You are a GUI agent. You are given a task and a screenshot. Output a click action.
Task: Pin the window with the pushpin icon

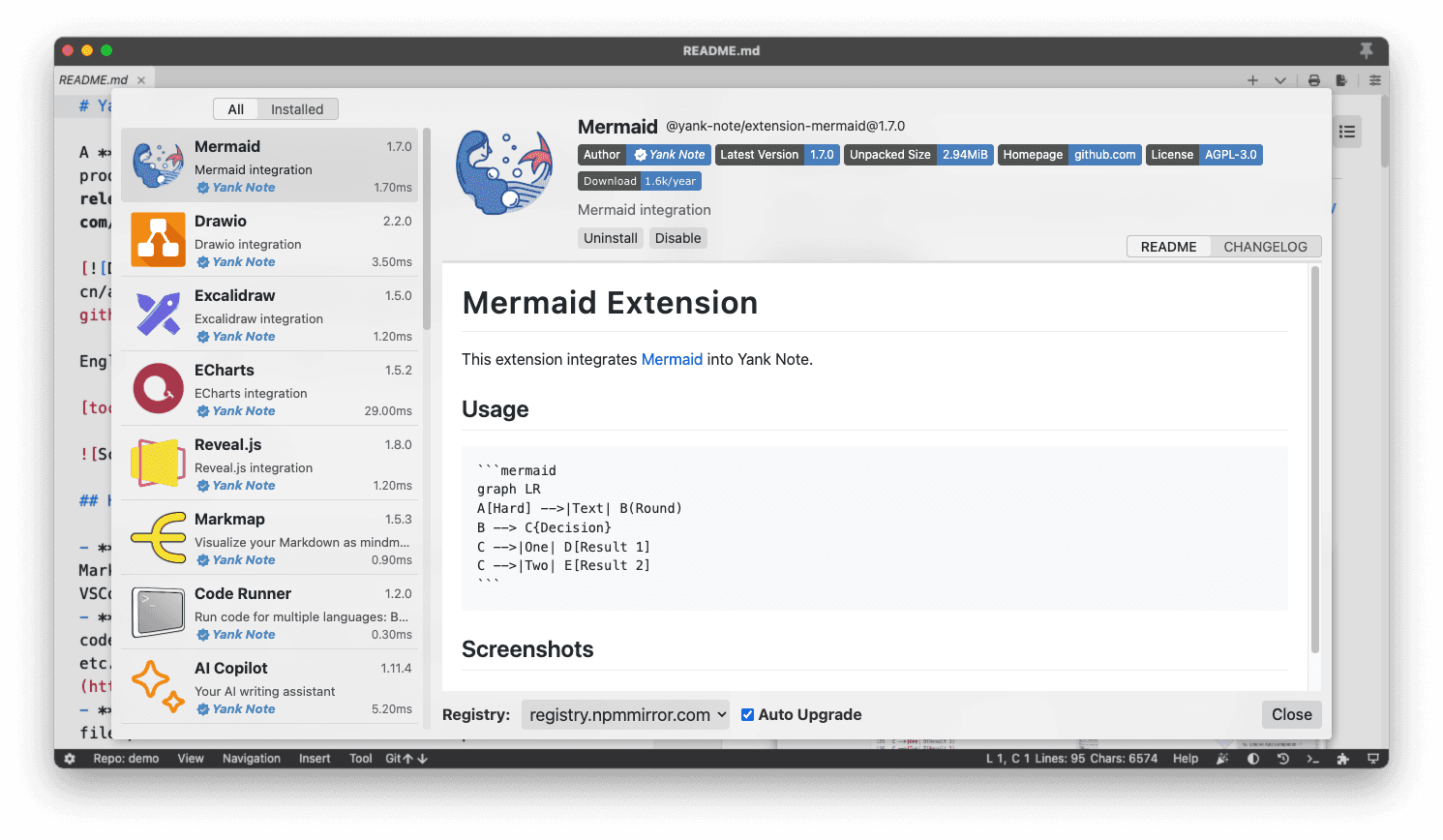click(x=1366, y=50)
